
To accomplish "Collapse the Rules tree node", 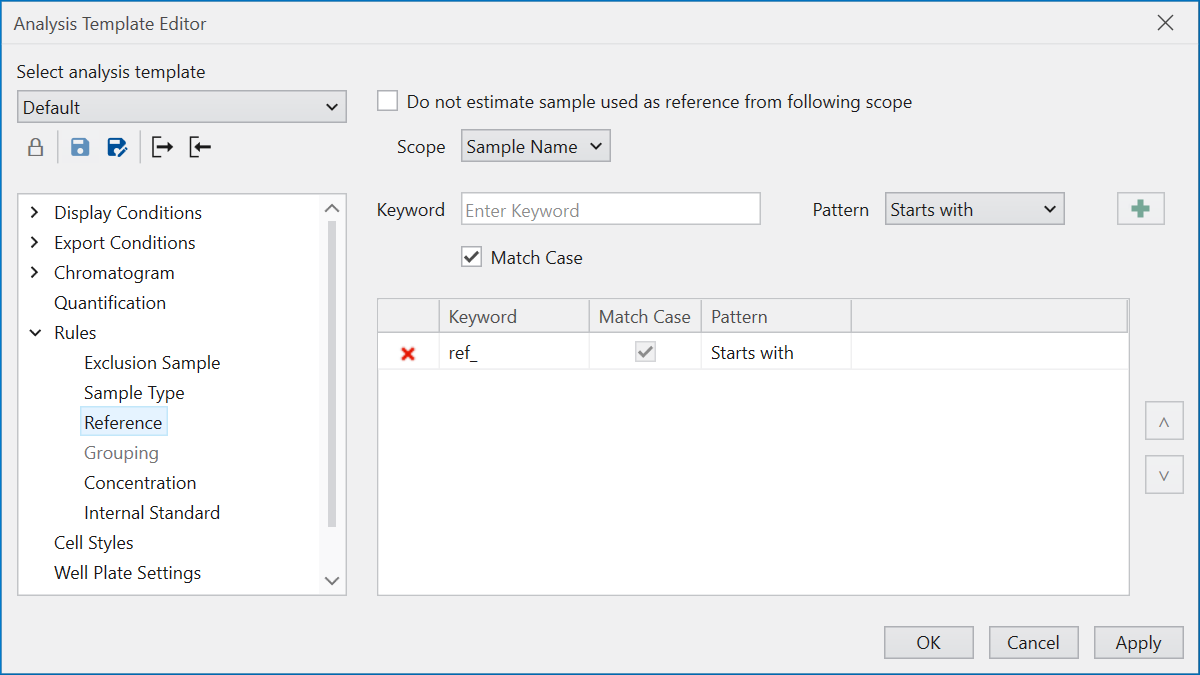I will pos(35,333).
